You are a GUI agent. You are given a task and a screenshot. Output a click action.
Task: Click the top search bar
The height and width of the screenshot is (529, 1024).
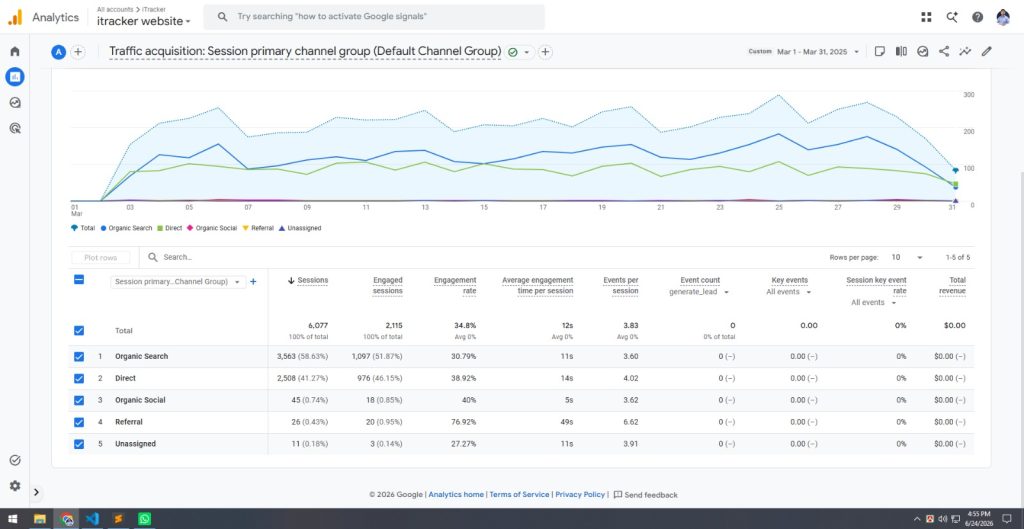click(x=374, y=17)
